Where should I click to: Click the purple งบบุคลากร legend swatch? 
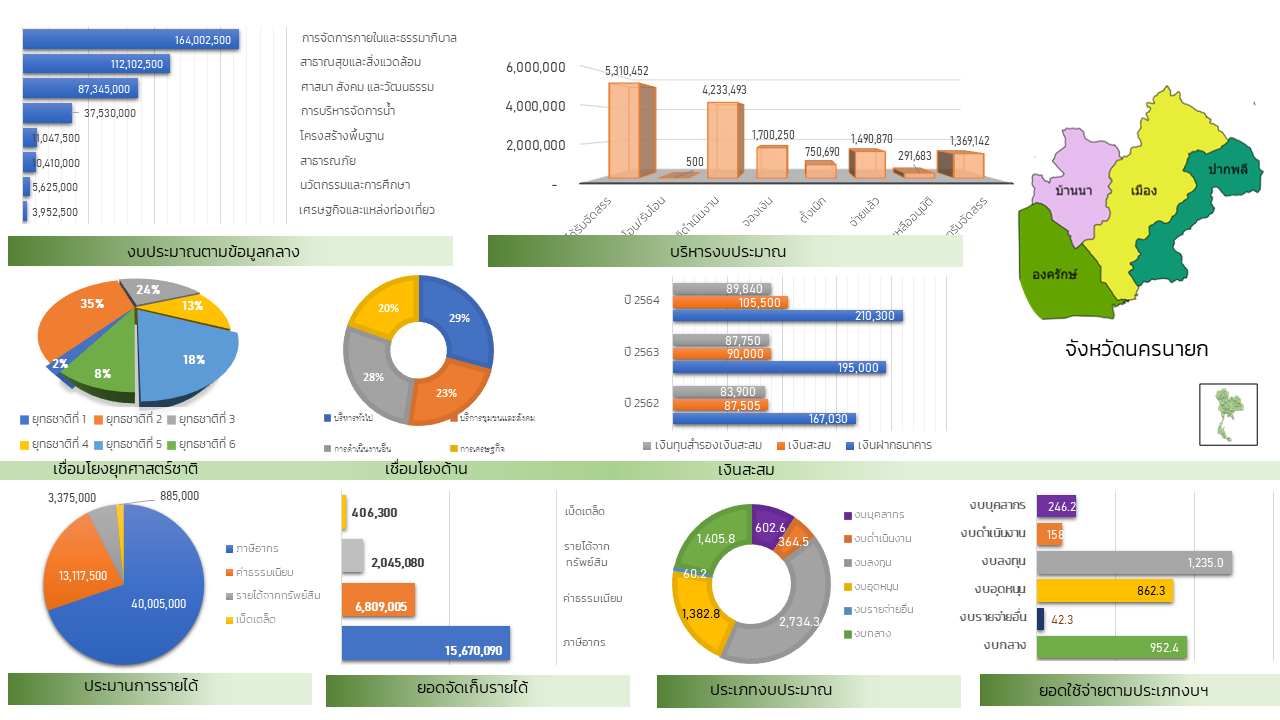[846, 515]
